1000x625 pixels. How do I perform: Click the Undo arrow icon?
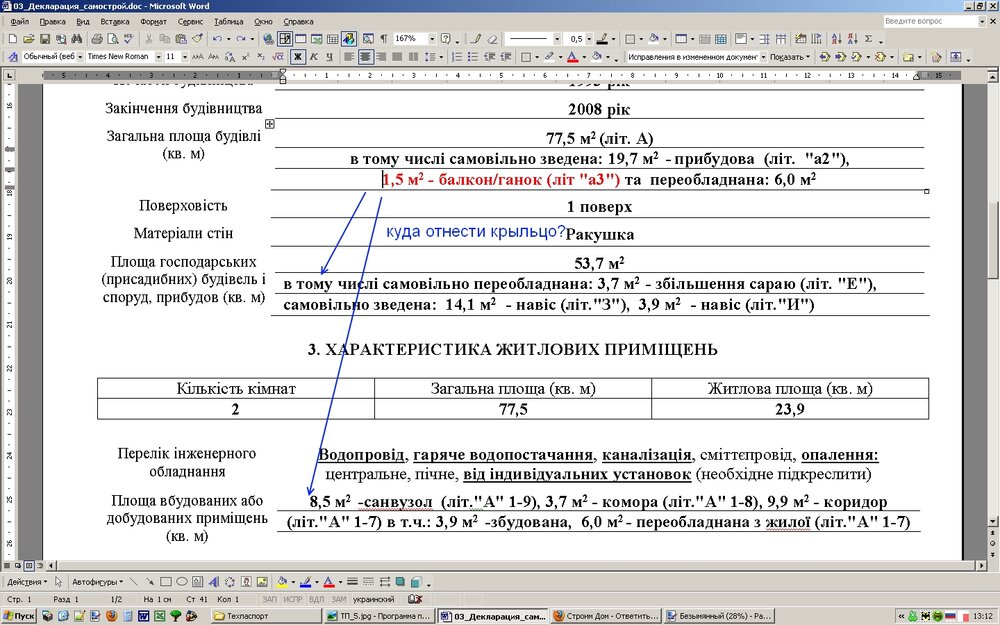[215, 39]
